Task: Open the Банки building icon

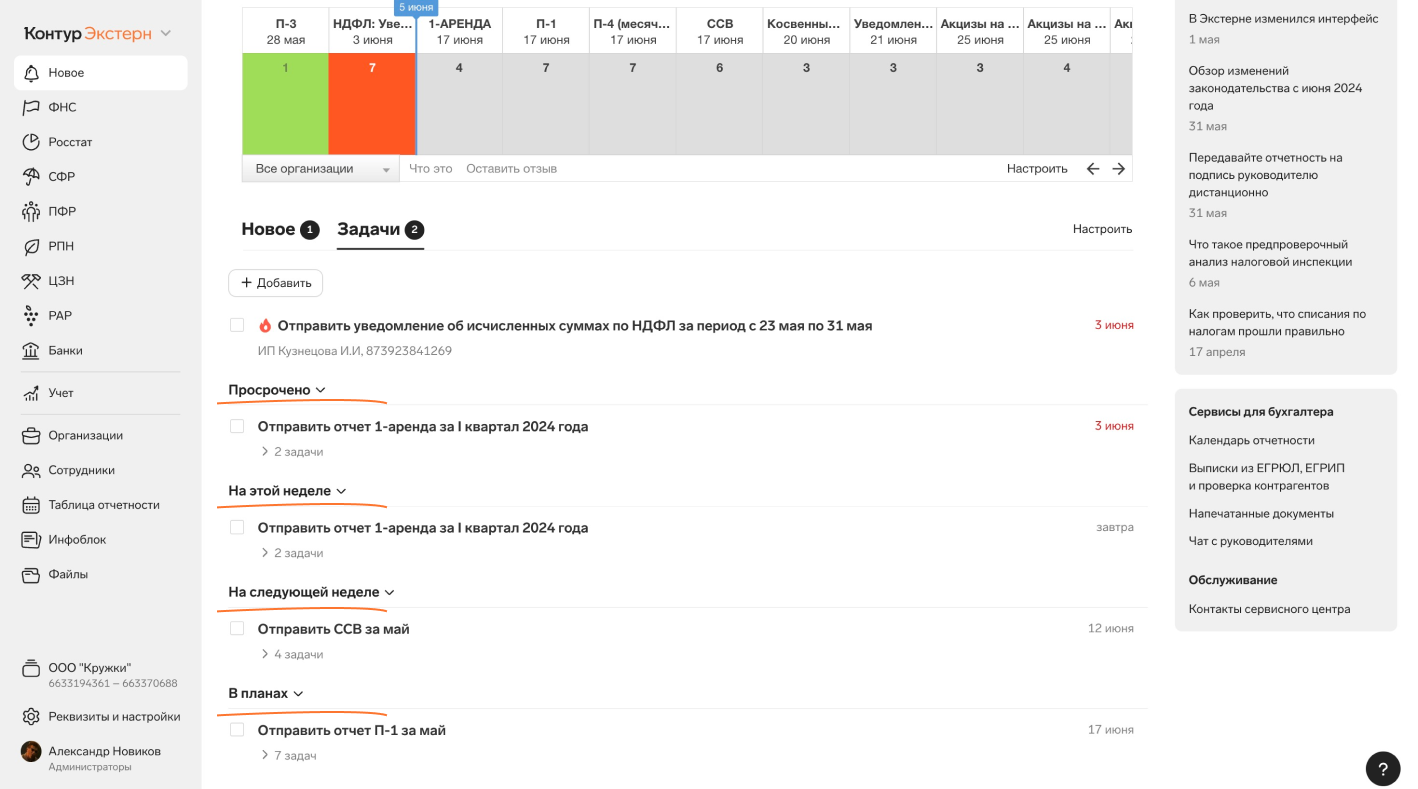Action: point(31,351)
